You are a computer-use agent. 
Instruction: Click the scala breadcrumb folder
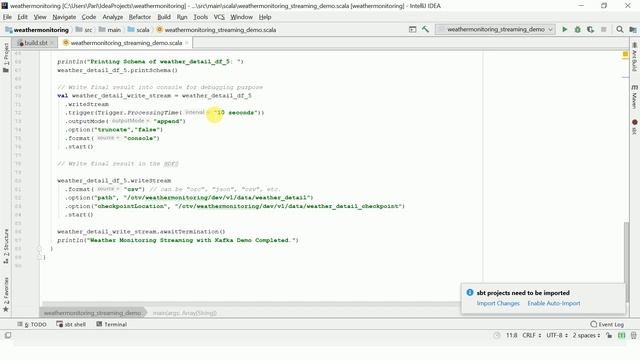(x=138, y=30)
